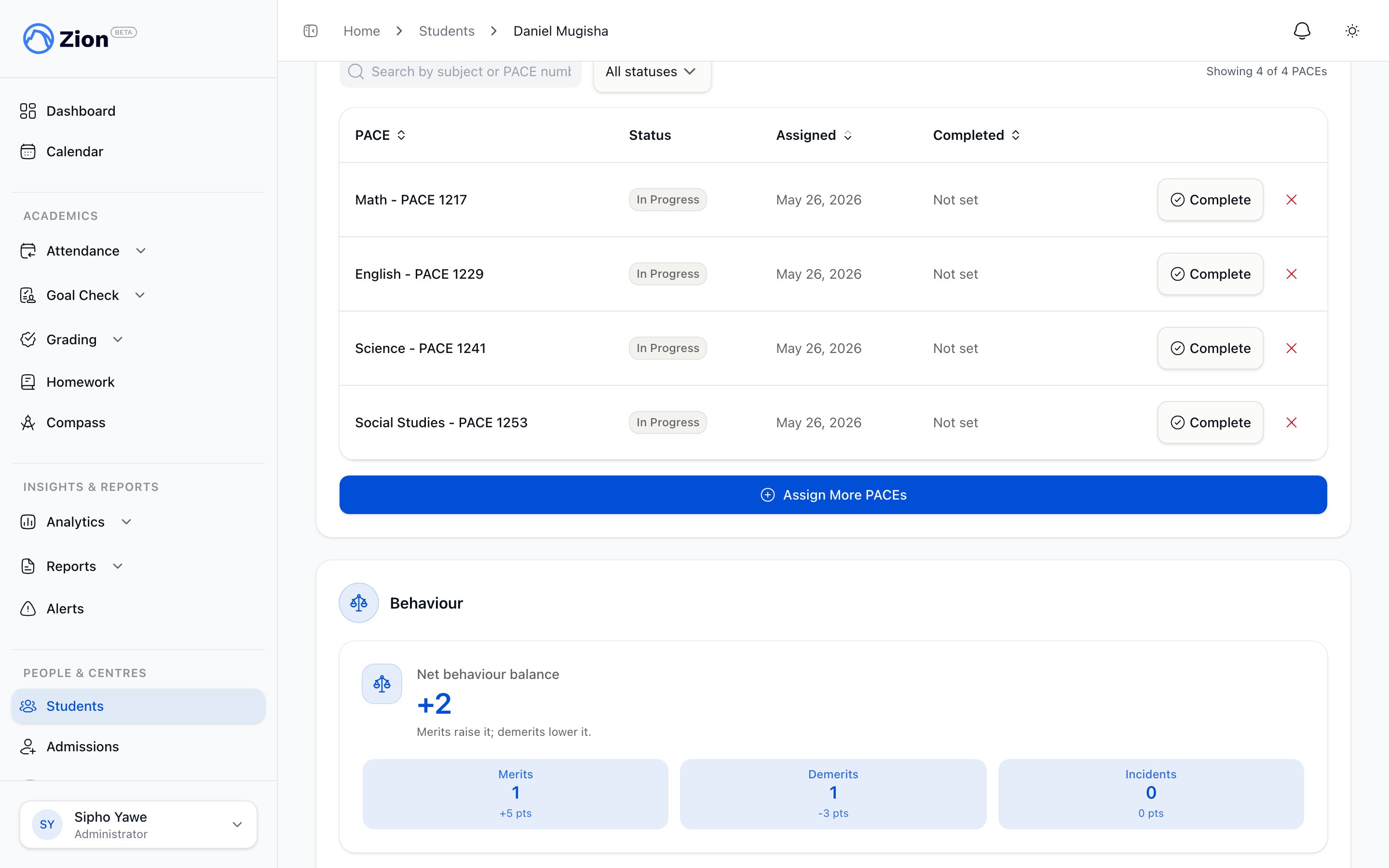Click the Students people icon
The width and height of the screenshot is (1389, 868).
tap(27, 706)
